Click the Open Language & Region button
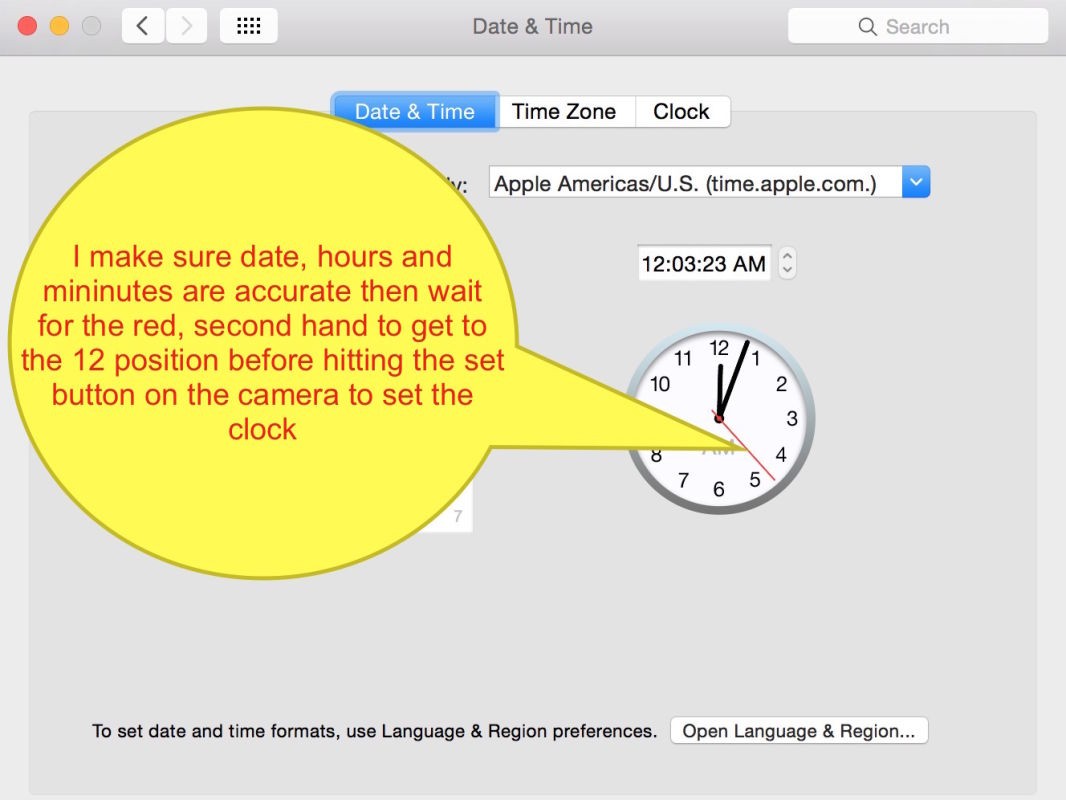Image resolution: width=1066 pixels, height=800 pixels. tap(799, 731)
